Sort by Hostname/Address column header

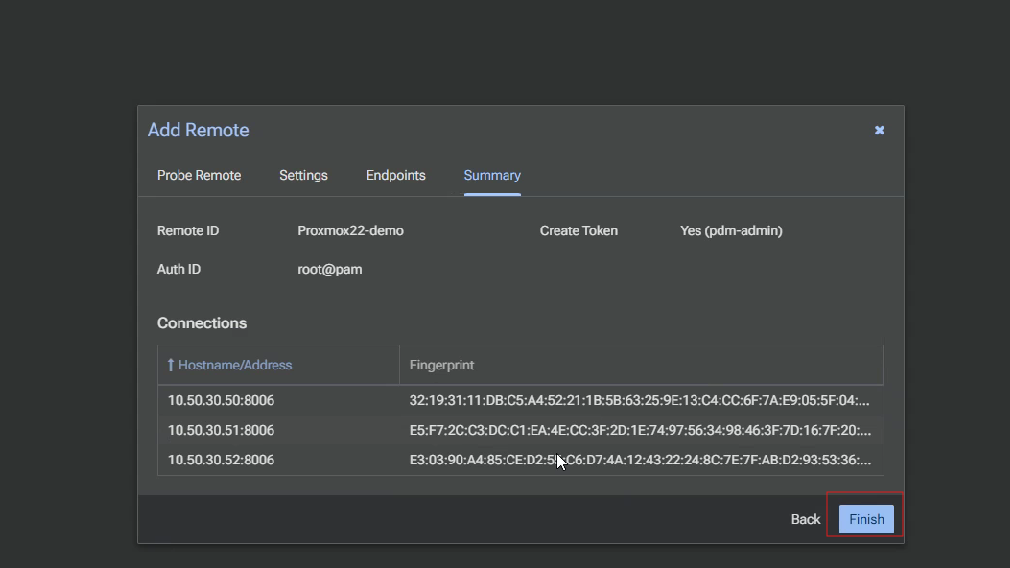click(x=235, y=365)
